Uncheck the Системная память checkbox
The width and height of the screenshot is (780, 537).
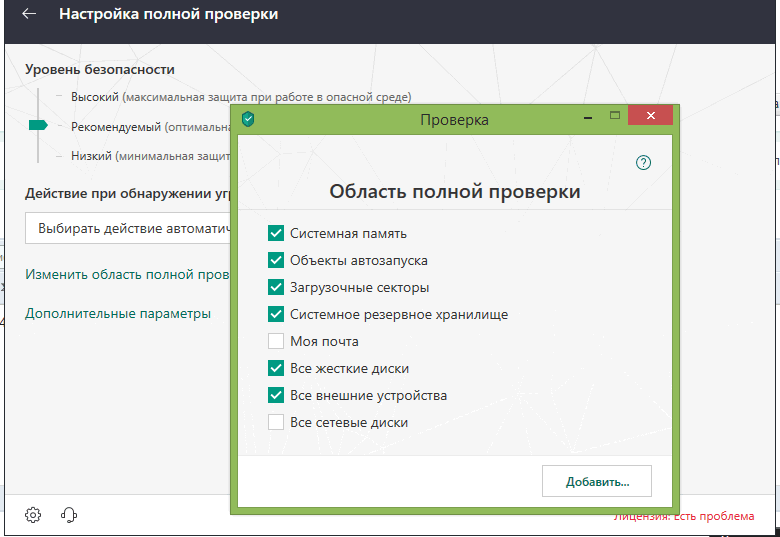(277, 233)
